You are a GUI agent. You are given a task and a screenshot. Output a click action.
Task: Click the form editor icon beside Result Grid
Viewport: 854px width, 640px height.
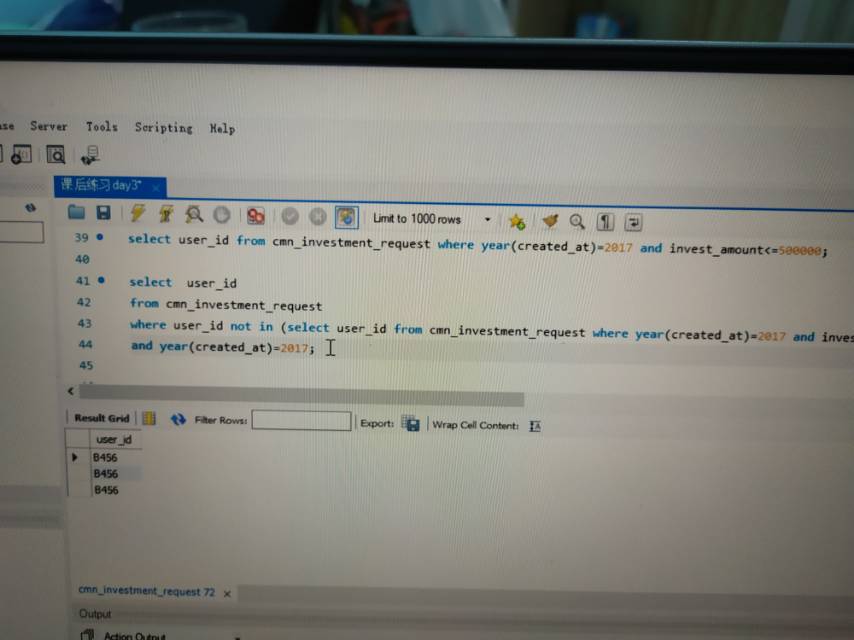pyautogui.click(x=149, y=418)
